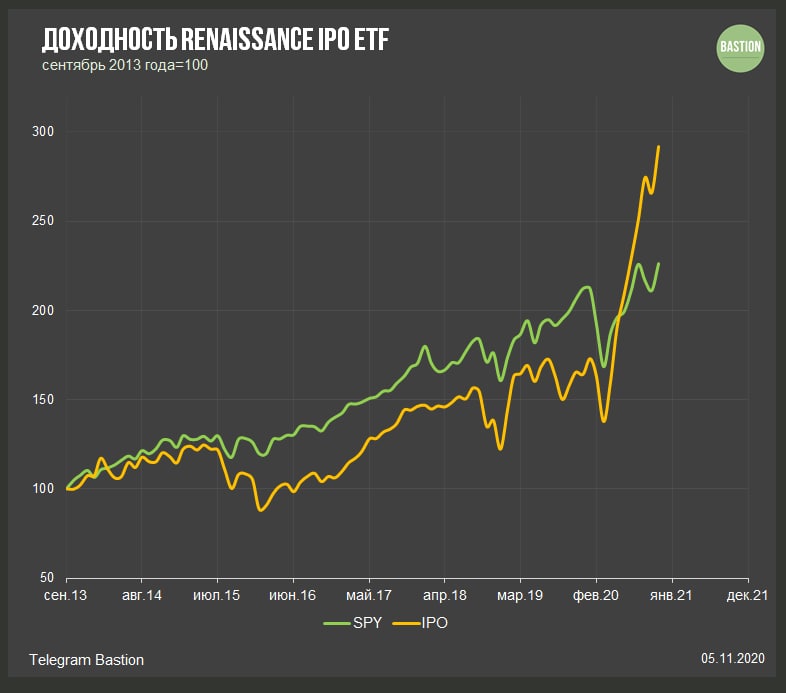Click the x-axis label июн.16
Image resolution: width=786 pixels, height=693 pixels.
point(293,595)
